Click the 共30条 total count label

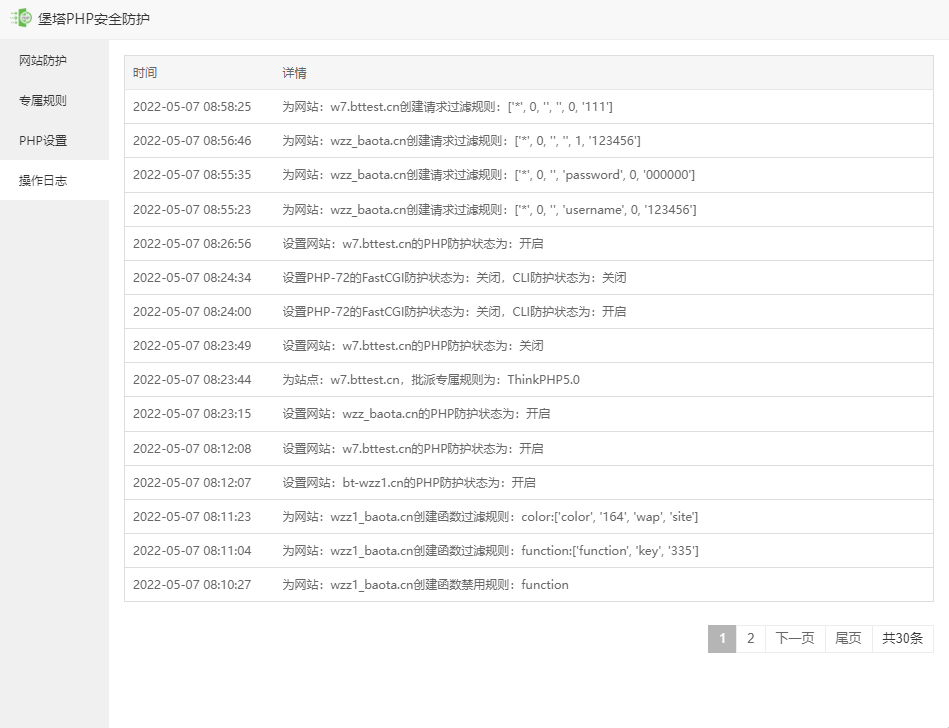coord(902,638)
